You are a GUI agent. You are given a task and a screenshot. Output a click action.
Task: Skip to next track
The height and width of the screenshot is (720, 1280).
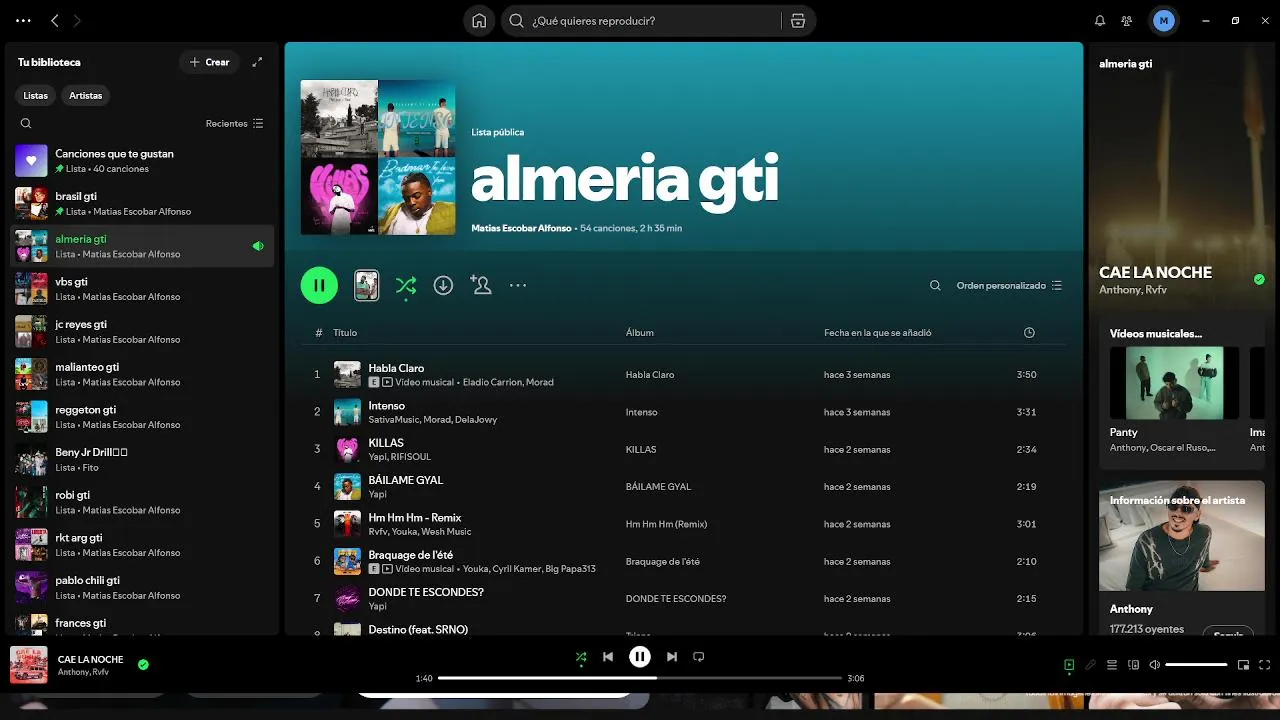[x=672, y=657]
